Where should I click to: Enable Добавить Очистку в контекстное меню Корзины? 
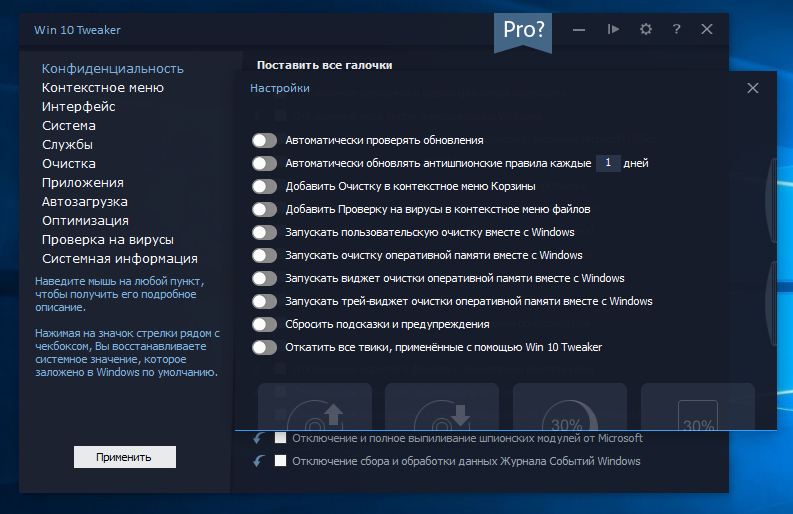click(265, 187)
